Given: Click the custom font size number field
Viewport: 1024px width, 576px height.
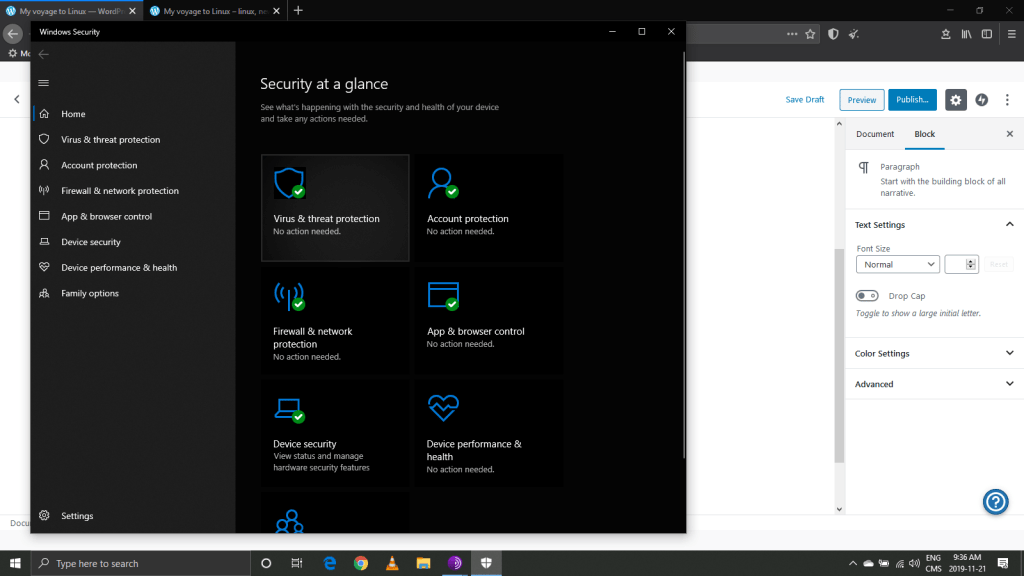Looking at the screenshot, I should 956,265.
